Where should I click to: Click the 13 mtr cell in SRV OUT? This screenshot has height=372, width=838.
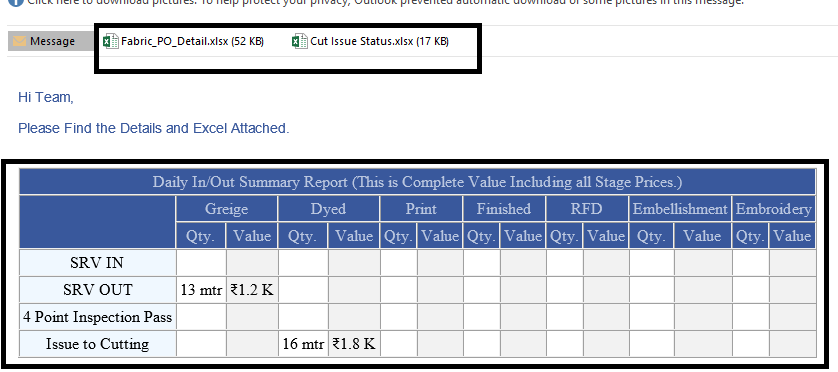[201, 290]
